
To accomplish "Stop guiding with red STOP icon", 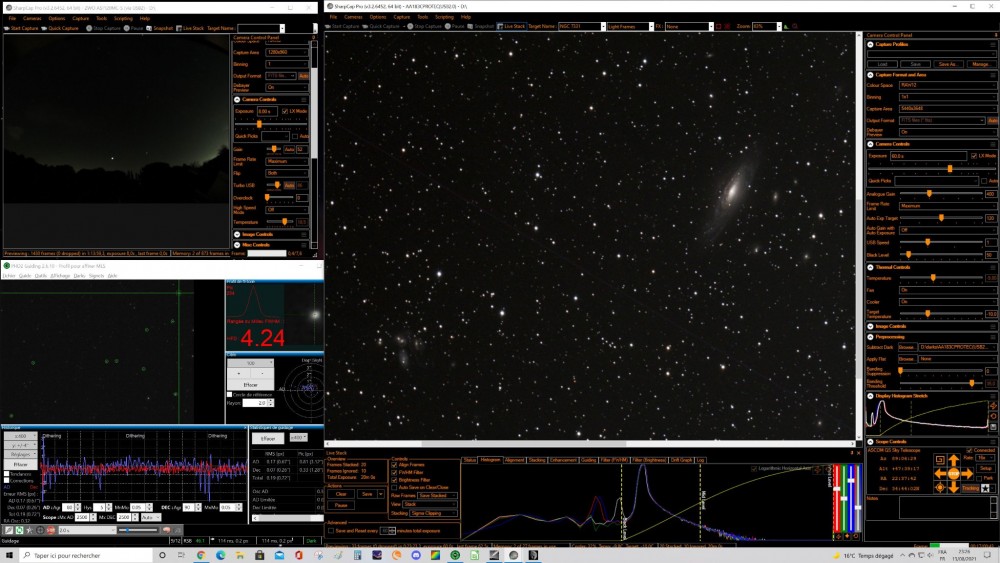I will 51,530.
